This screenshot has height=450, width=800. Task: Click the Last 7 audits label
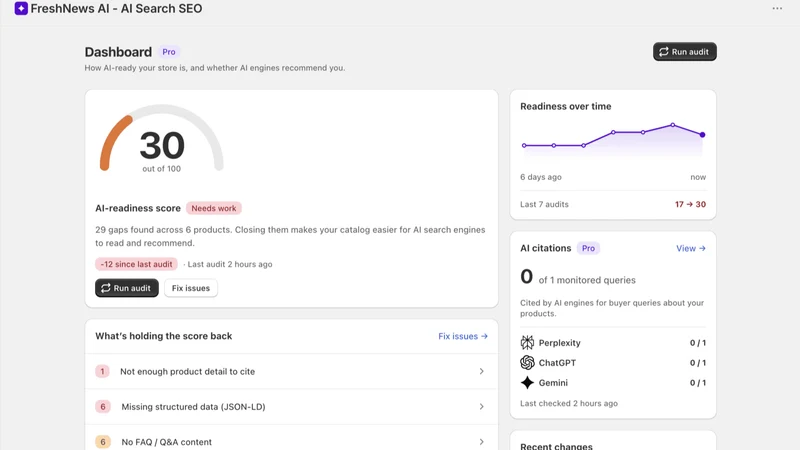(x=544, y=204)
